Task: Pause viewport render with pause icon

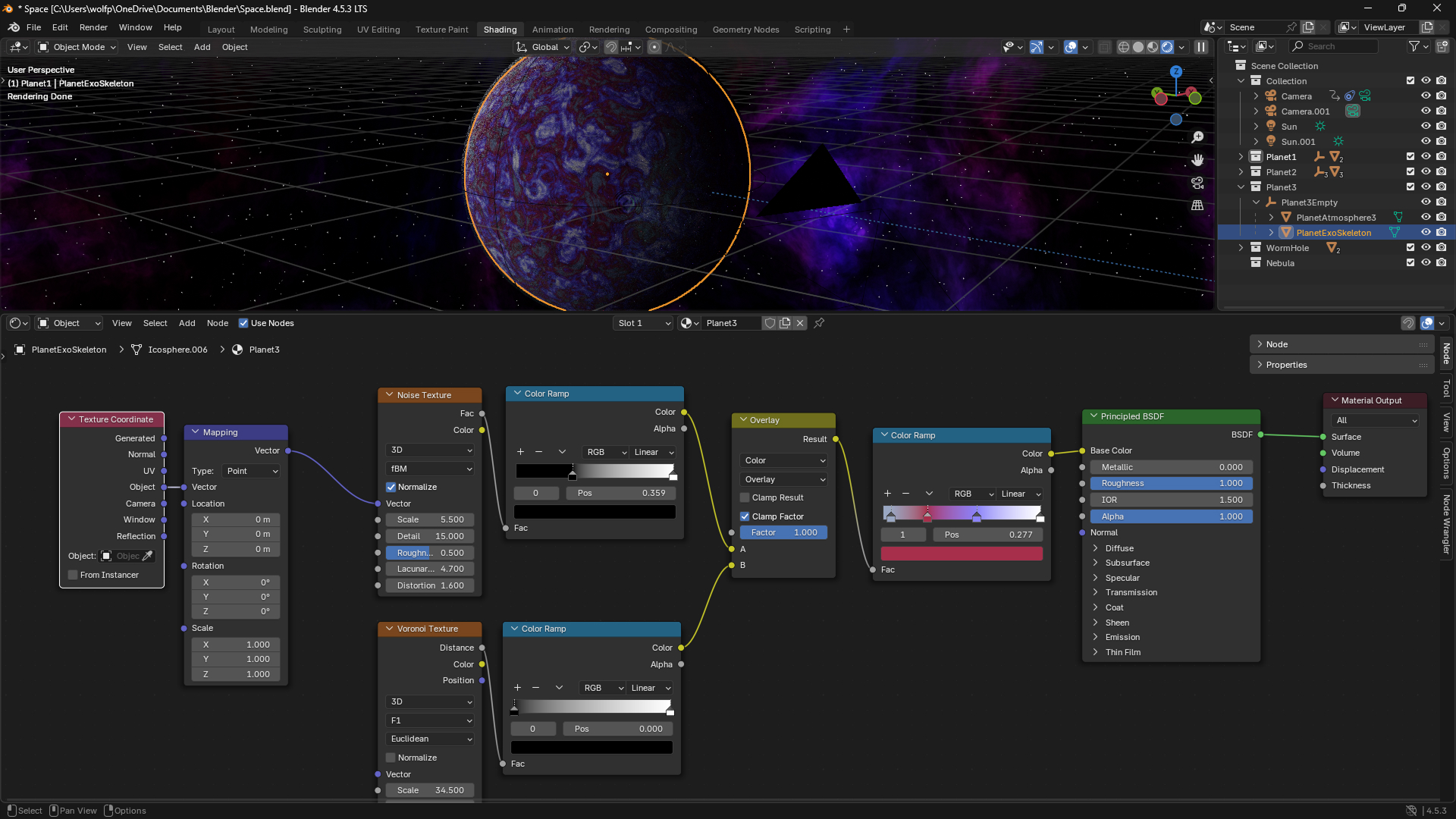Action: [1201, 47]
